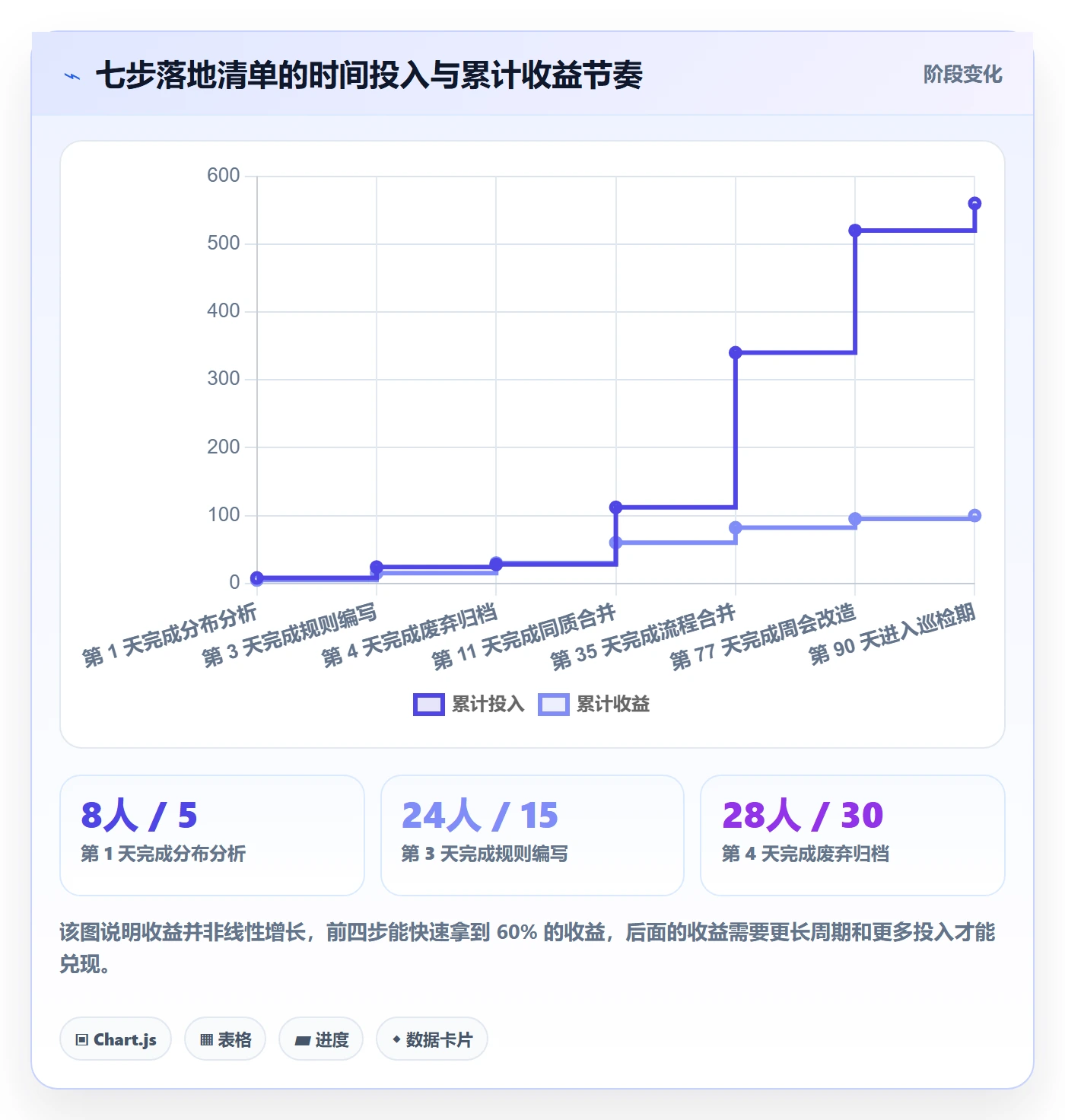Open the 8人 / 5 stat card
The image size is (1065, 1120).
coord(212,835)
